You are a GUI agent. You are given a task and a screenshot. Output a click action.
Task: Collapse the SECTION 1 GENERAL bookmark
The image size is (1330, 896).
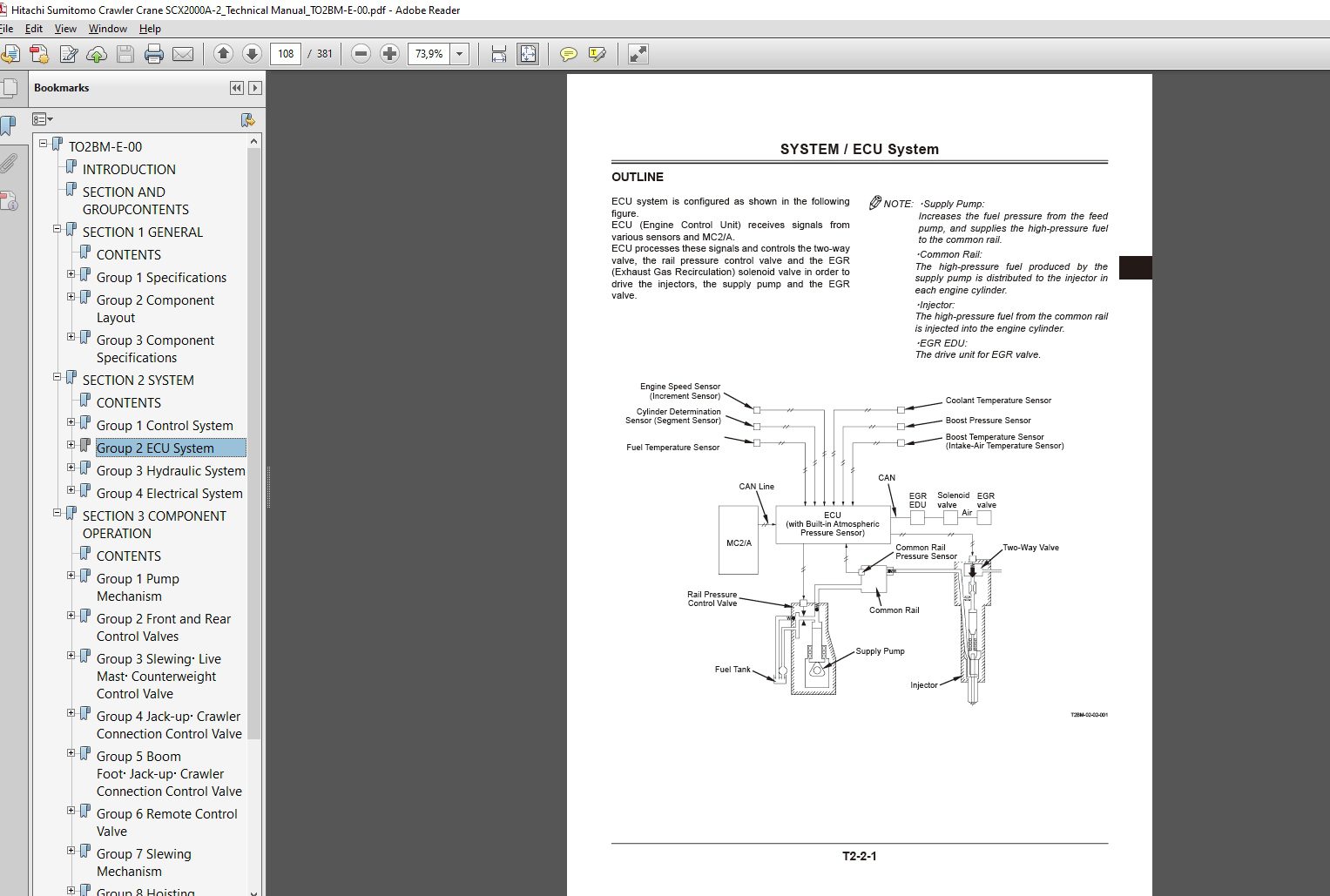click(x=57, y=229)
